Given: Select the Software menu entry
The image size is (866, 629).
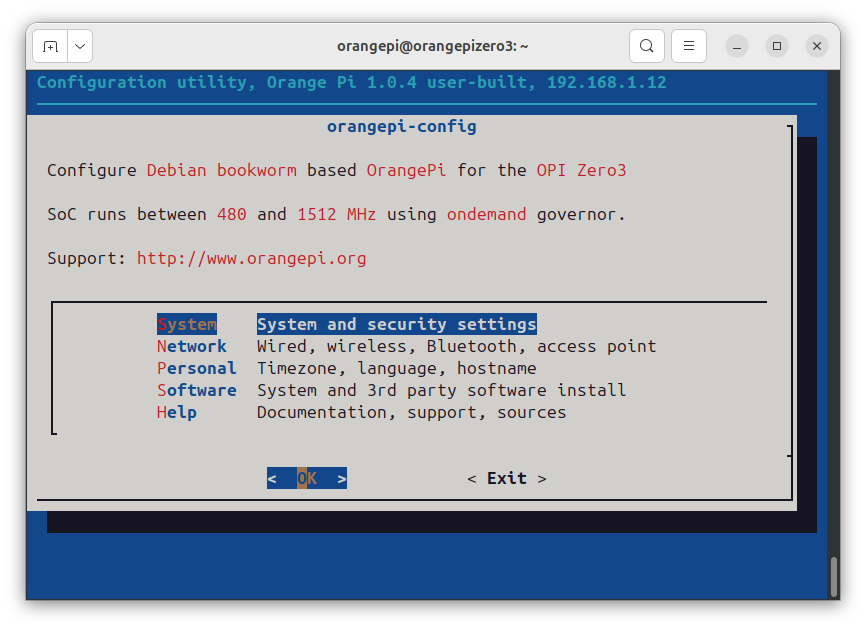Looking at the screenshot, I should 197,390.
